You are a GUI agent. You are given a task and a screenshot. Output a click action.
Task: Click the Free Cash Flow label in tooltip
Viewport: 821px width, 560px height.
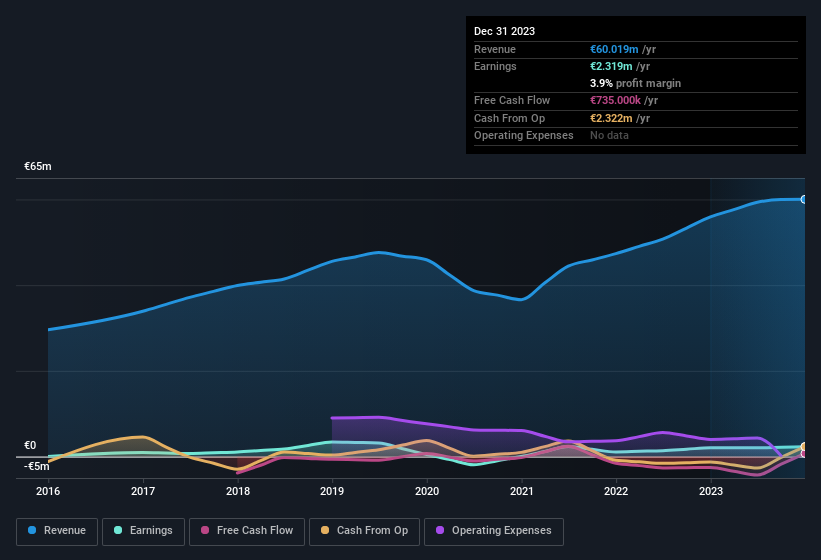tap(512, 100)
